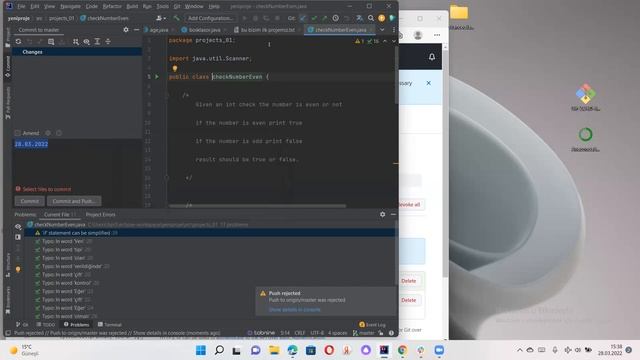Open Add Configuration dropdown
Screen dimensions: 640x360
click(210, 18)
